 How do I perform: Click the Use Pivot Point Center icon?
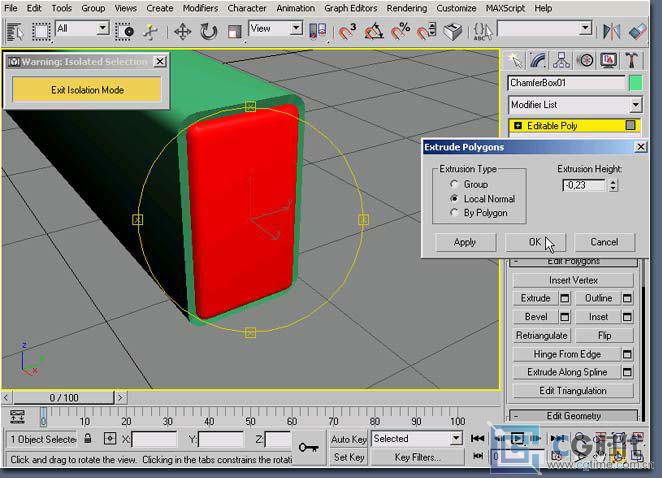(318, 32)
